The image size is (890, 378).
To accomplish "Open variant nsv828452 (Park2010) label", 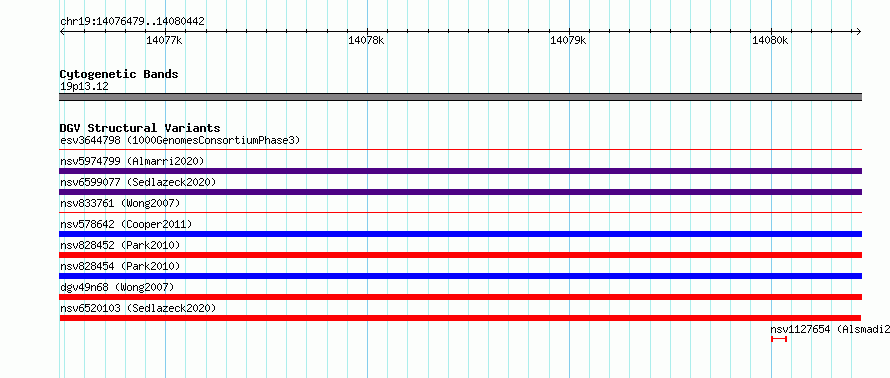I will pyautogui.click(x=120, y=245).
